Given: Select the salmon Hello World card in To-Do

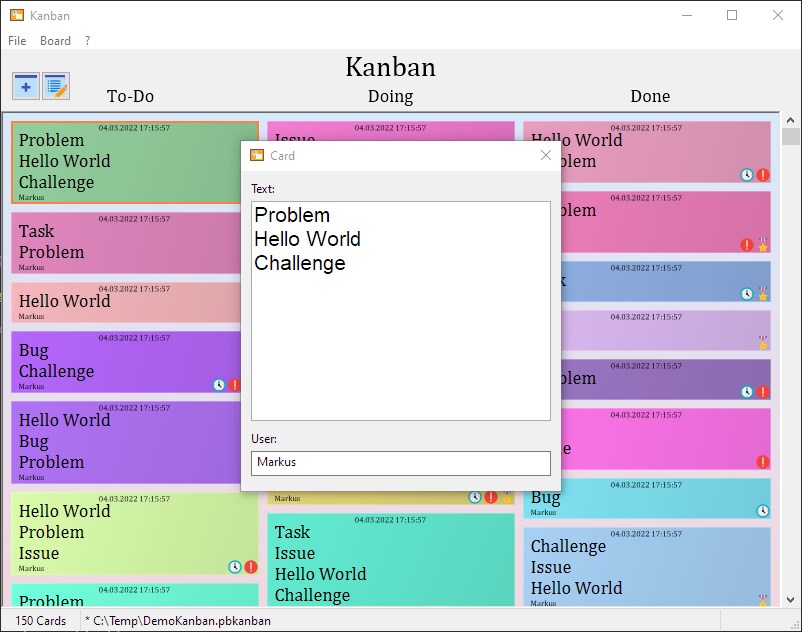Looking at the screenshot, I should point(126,302).
